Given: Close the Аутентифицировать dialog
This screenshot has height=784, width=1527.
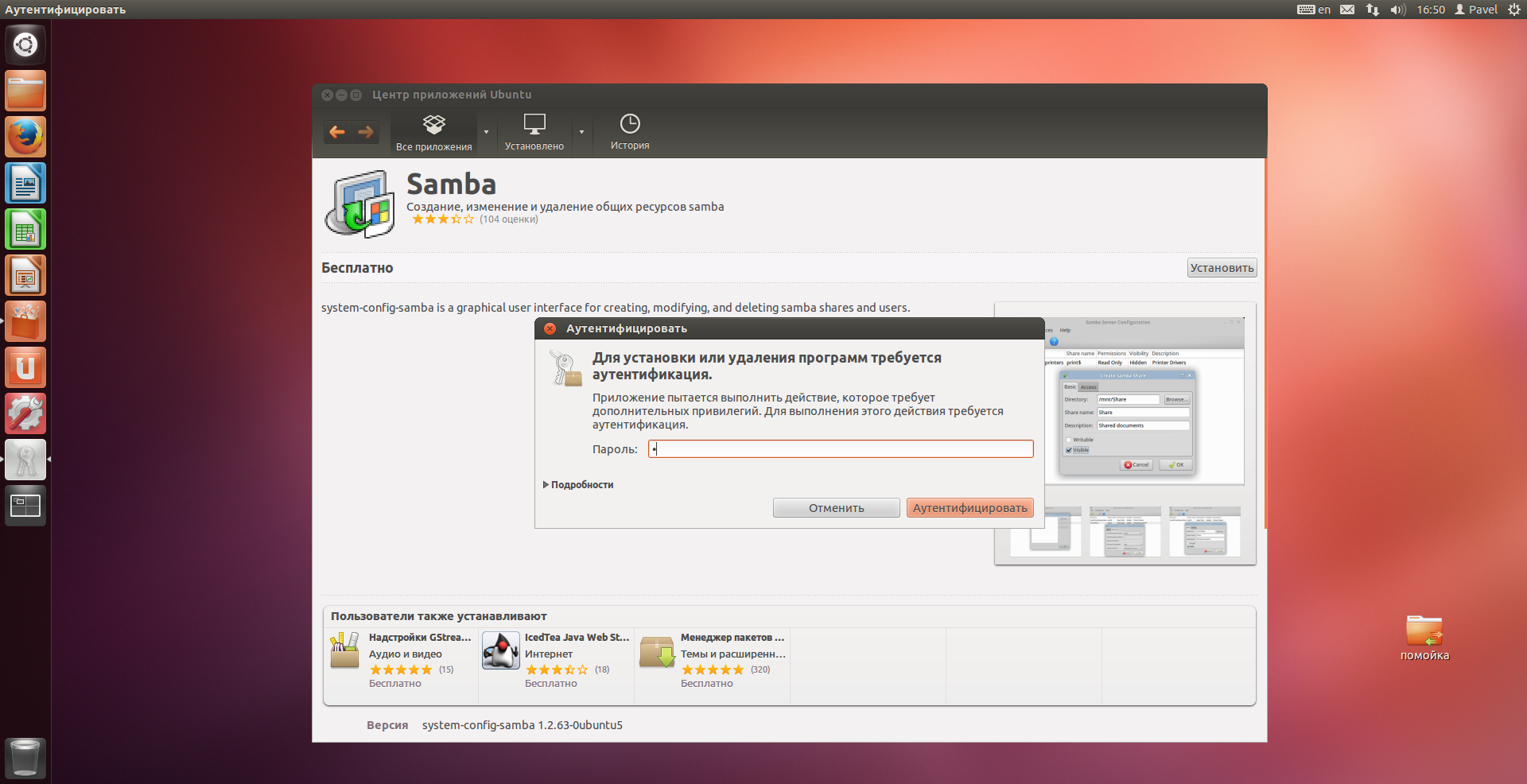Looking at the screenshot, I should pos(550,328).
